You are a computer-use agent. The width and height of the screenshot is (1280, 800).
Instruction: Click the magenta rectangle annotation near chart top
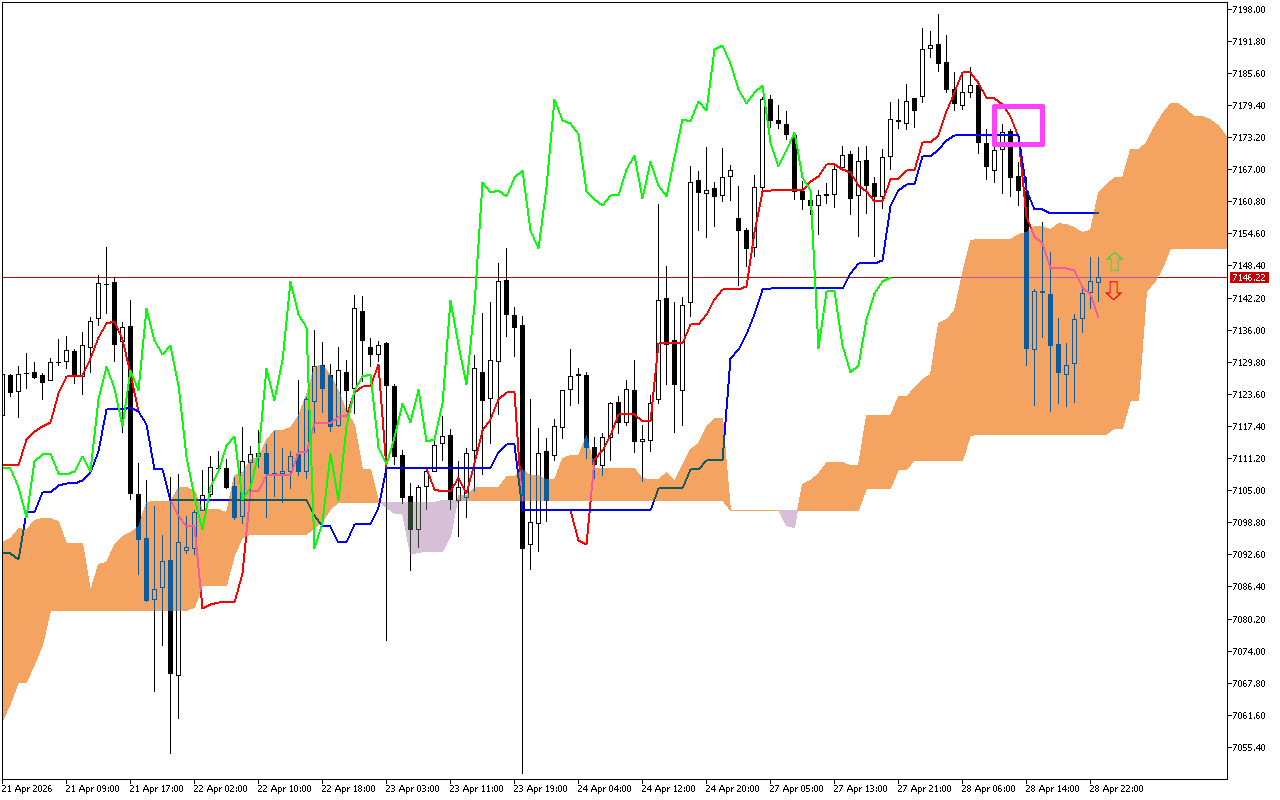[1018, 124]
